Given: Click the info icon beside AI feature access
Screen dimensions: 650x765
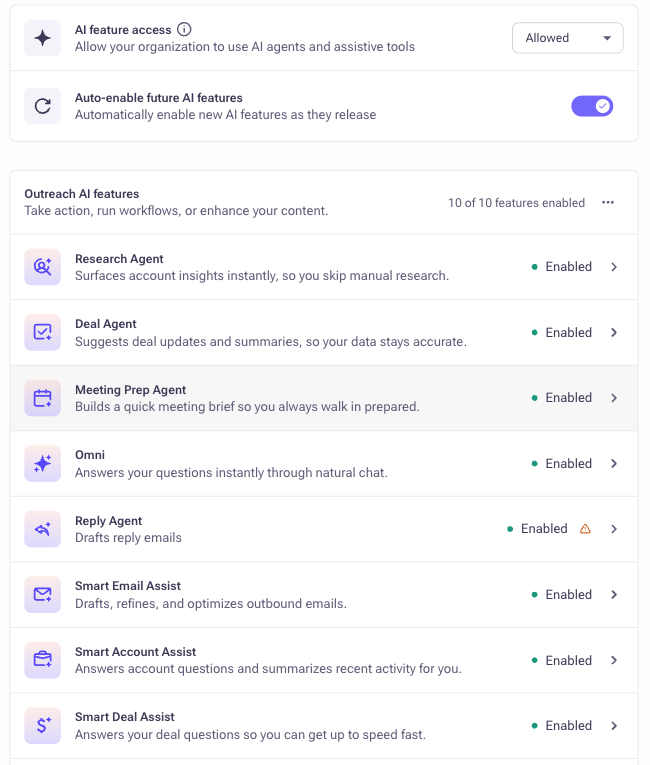Looking at the screenshot, I should click(x=184, y=29).
